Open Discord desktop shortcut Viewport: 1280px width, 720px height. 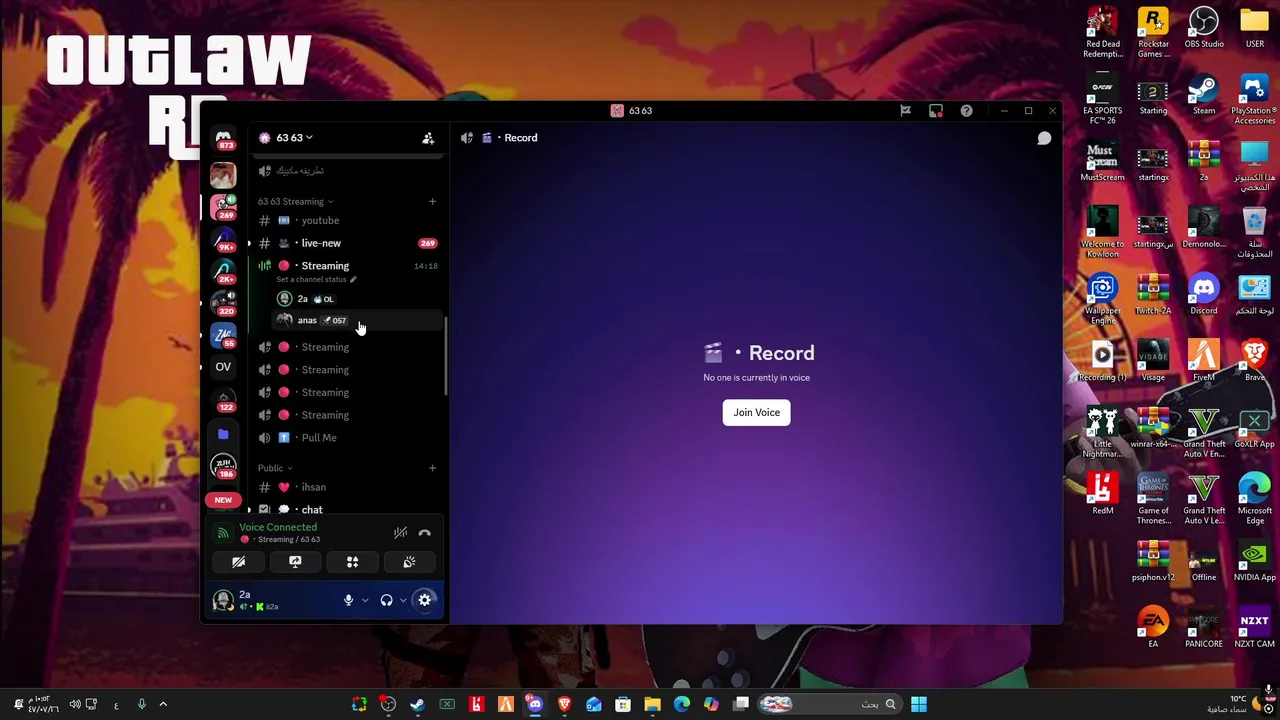coord(1204,295)
